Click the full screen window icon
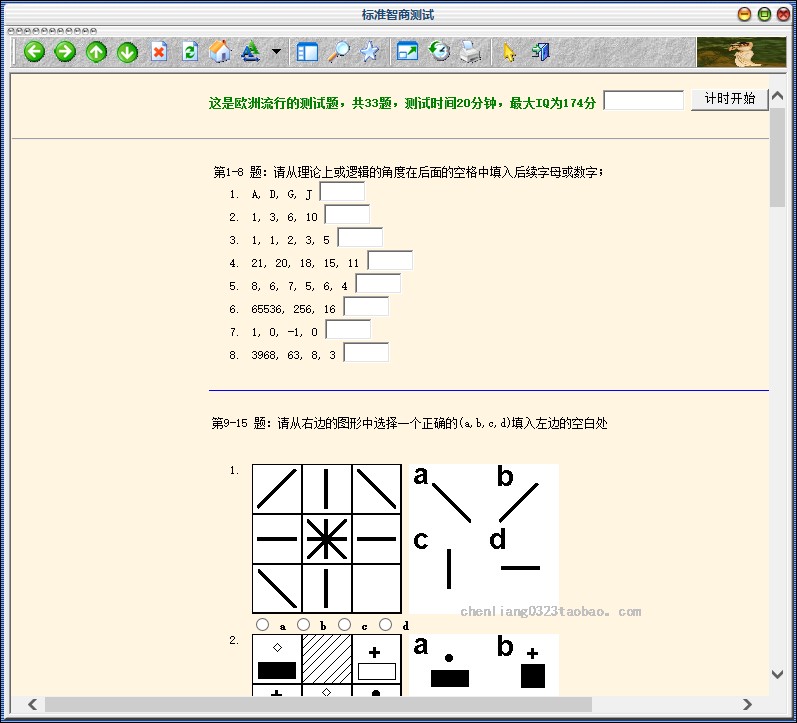The height and width of the screenshot is (723, 797). click(407, 52)
